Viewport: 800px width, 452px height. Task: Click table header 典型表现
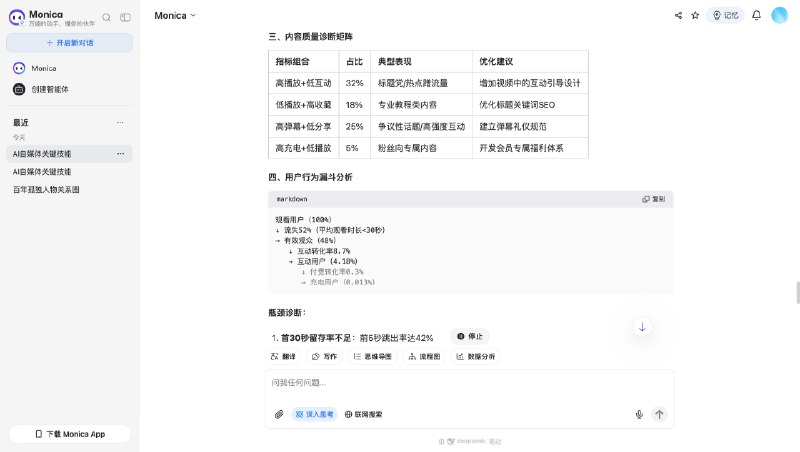421,62
